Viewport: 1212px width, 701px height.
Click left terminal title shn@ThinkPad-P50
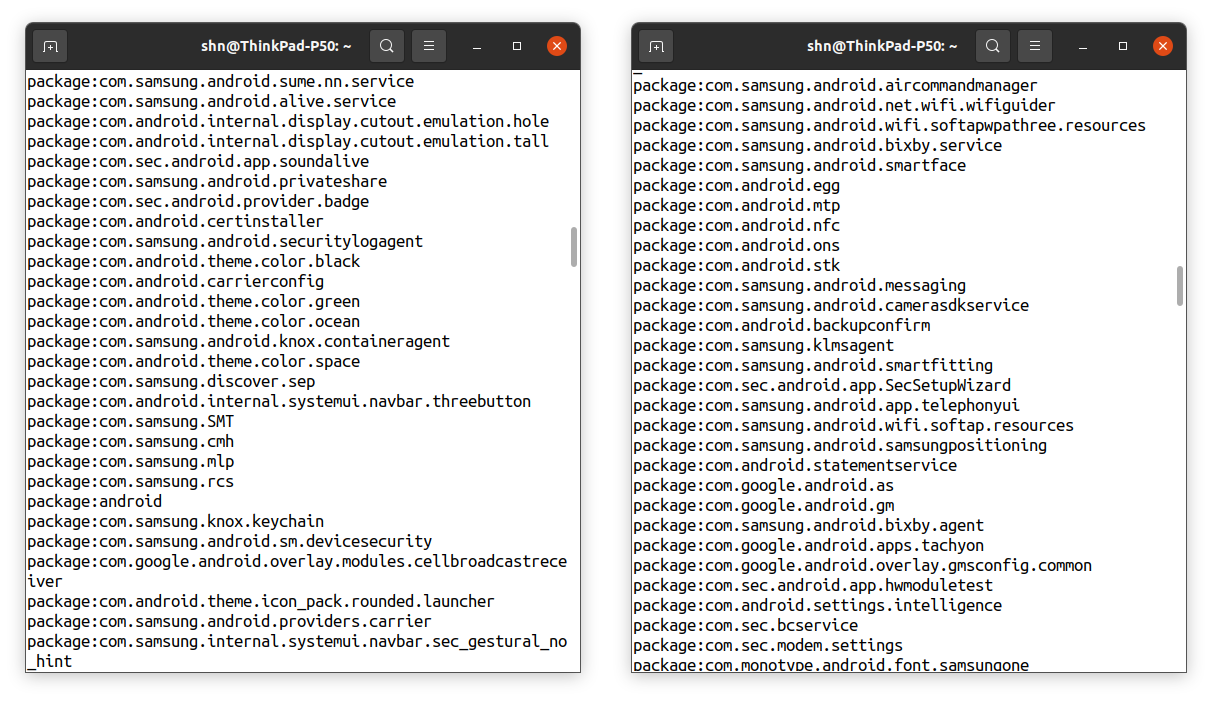point(274,46)
